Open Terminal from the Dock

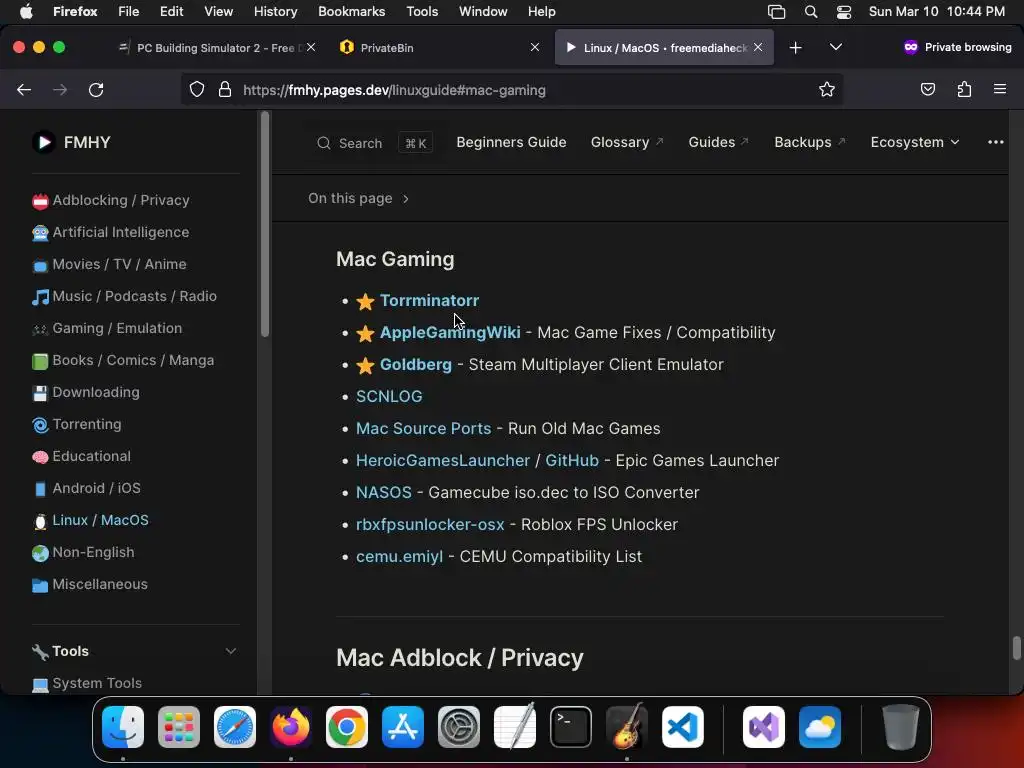(571, 727)
